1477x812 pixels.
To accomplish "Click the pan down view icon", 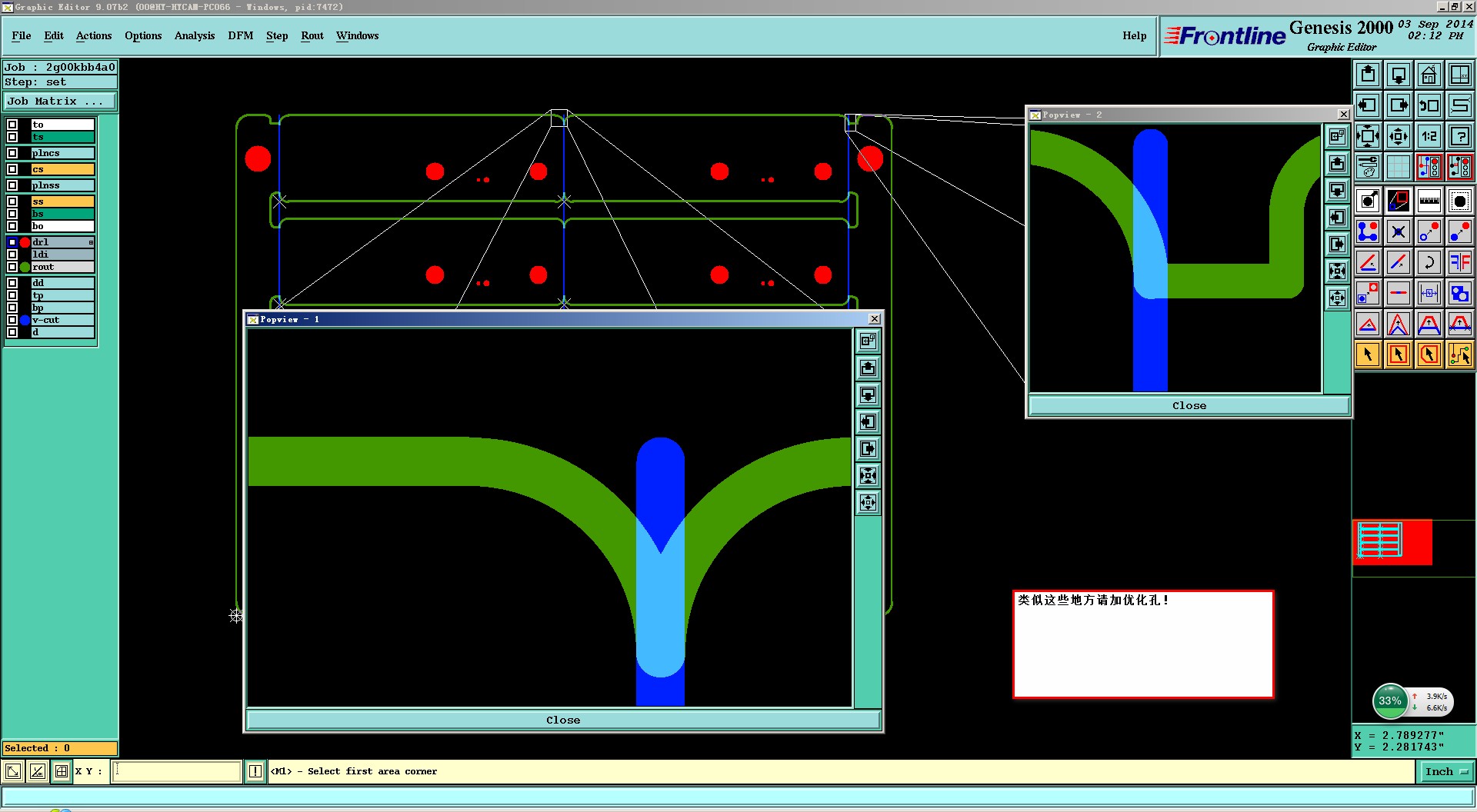I will tap(1399, 75).
